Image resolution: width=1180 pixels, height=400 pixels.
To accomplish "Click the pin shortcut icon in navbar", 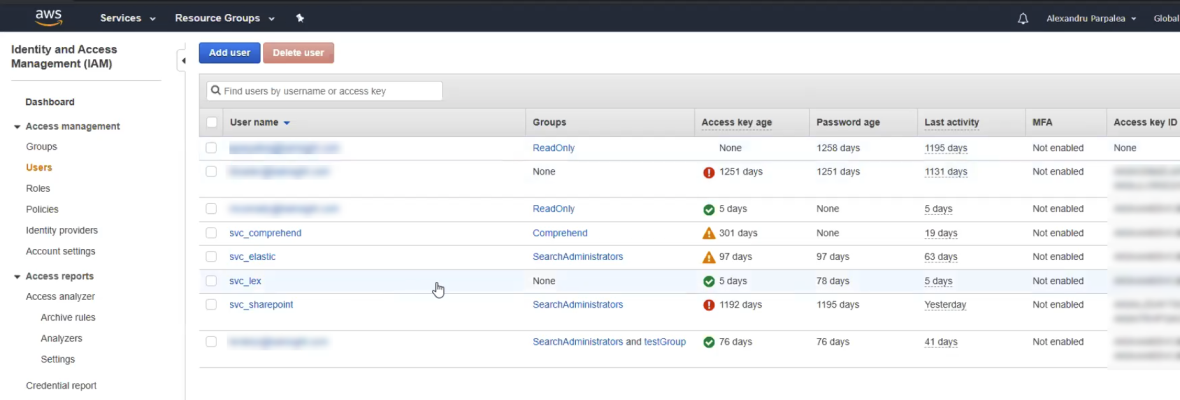I will tap(300, 18).
